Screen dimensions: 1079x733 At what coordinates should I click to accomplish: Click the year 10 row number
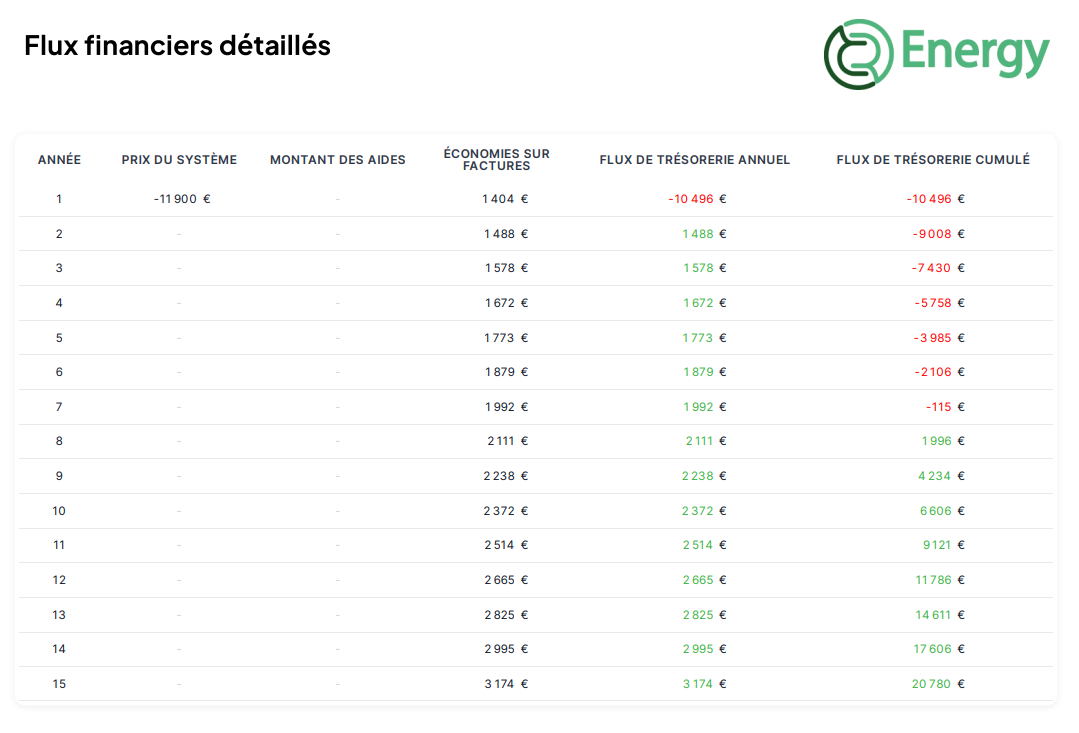pos(59,510)
